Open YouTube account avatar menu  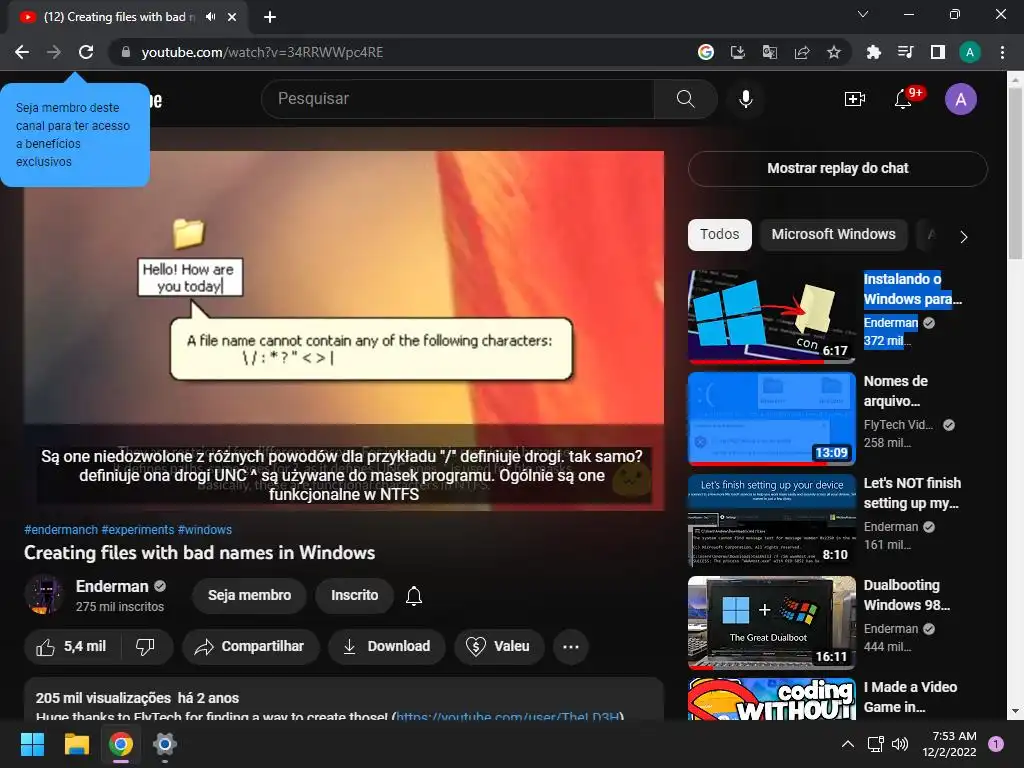click(961, 99)
